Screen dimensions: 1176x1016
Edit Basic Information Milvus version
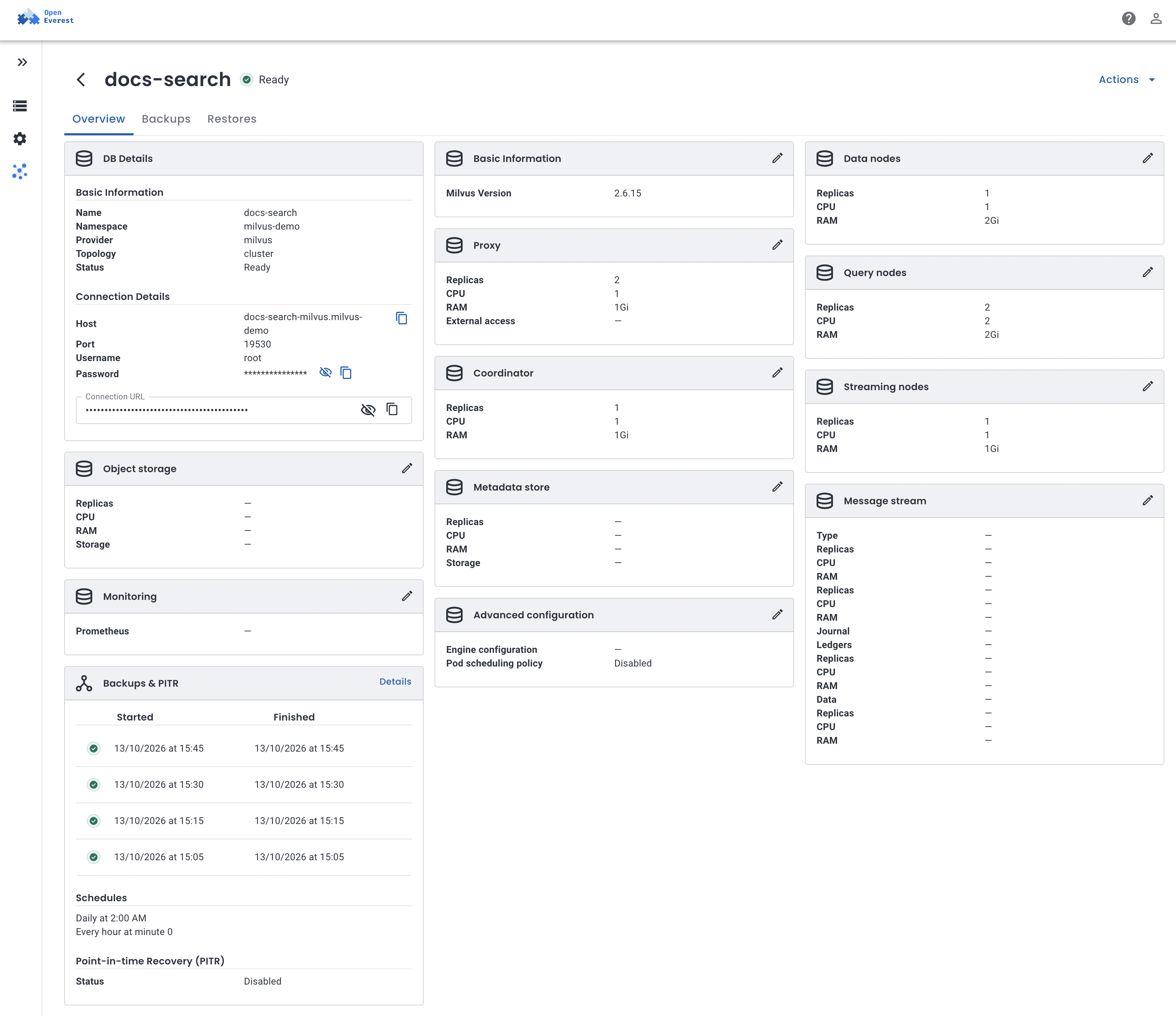(x=778, y=159)
